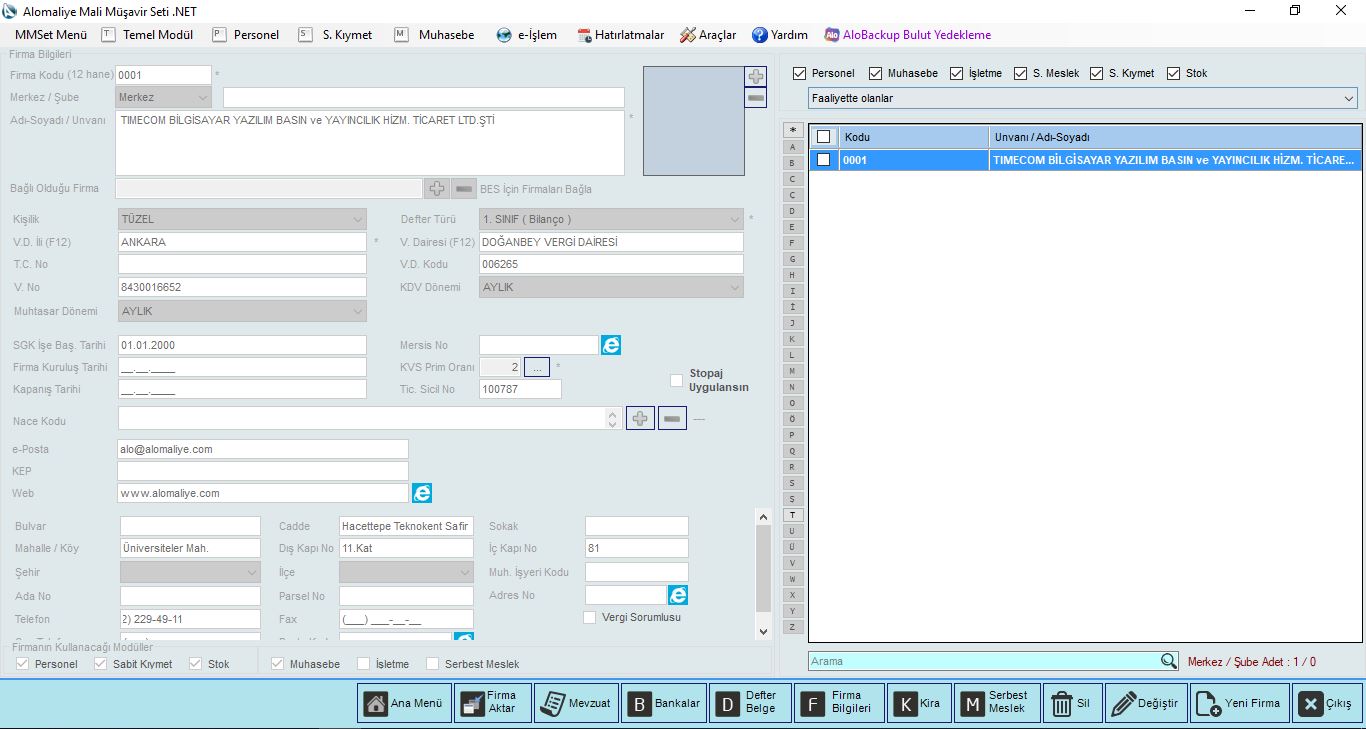Select the checkbox for company row 0001

(x=824, y=159)
